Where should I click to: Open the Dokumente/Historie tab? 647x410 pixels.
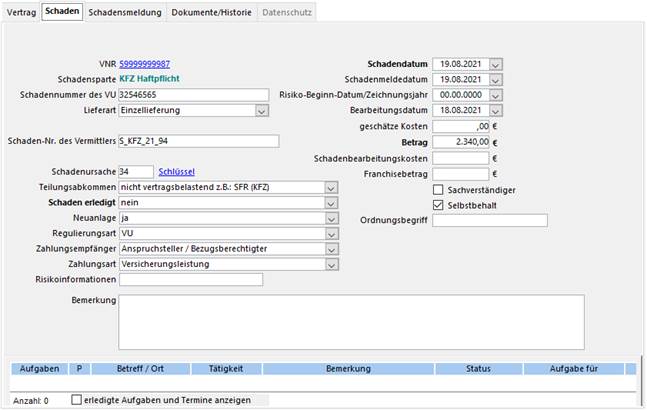(x=211, y=14)
